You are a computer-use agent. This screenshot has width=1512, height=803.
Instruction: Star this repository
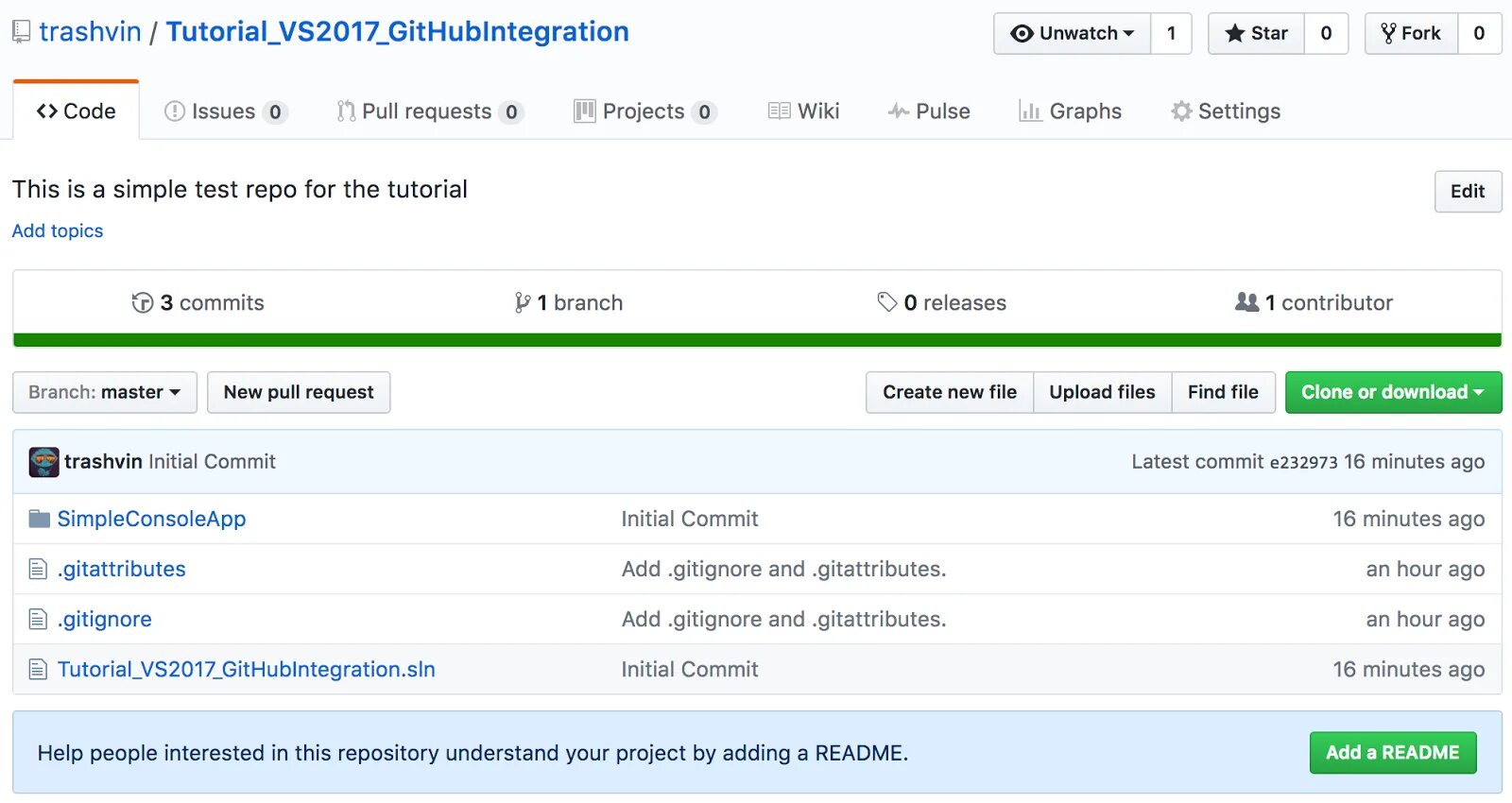pos(1256,34)
